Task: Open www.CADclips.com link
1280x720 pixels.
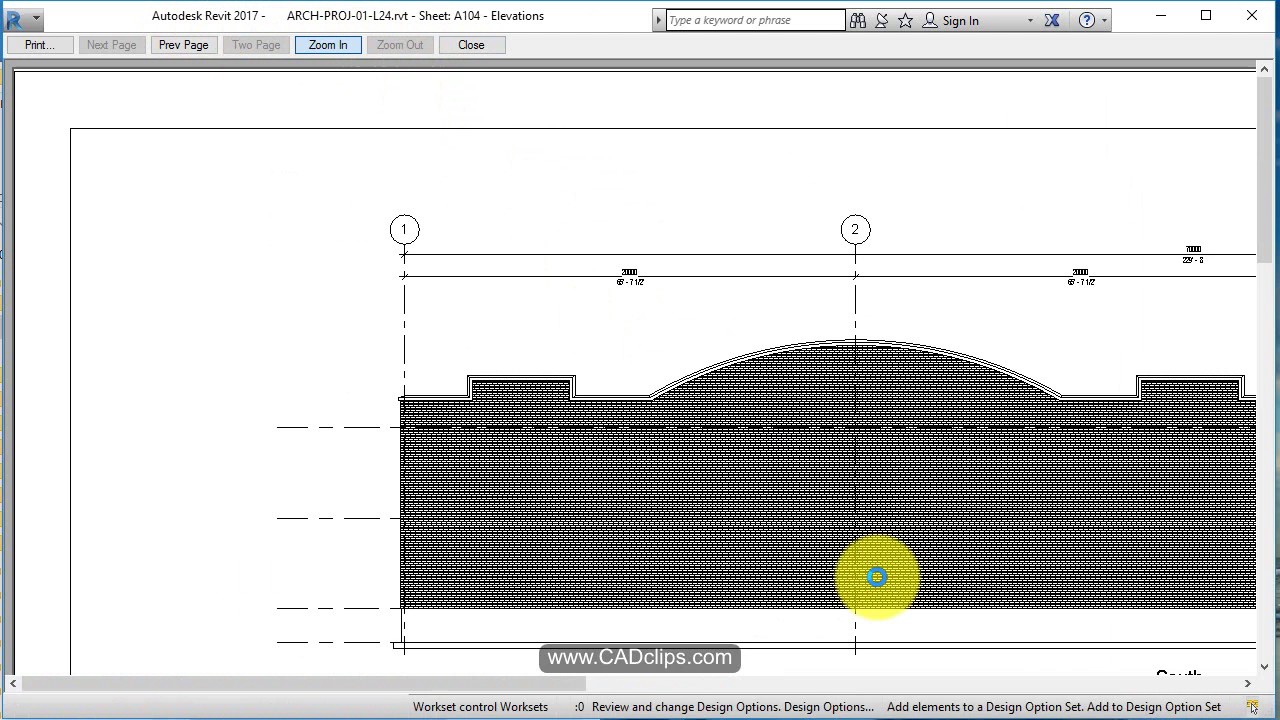Action: point(639,657)
